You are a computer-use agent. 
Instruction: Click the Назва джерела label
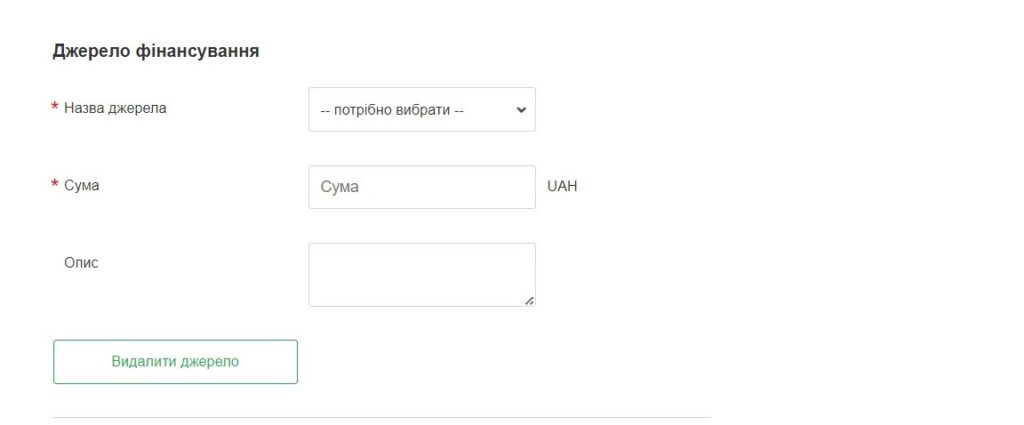115,108
